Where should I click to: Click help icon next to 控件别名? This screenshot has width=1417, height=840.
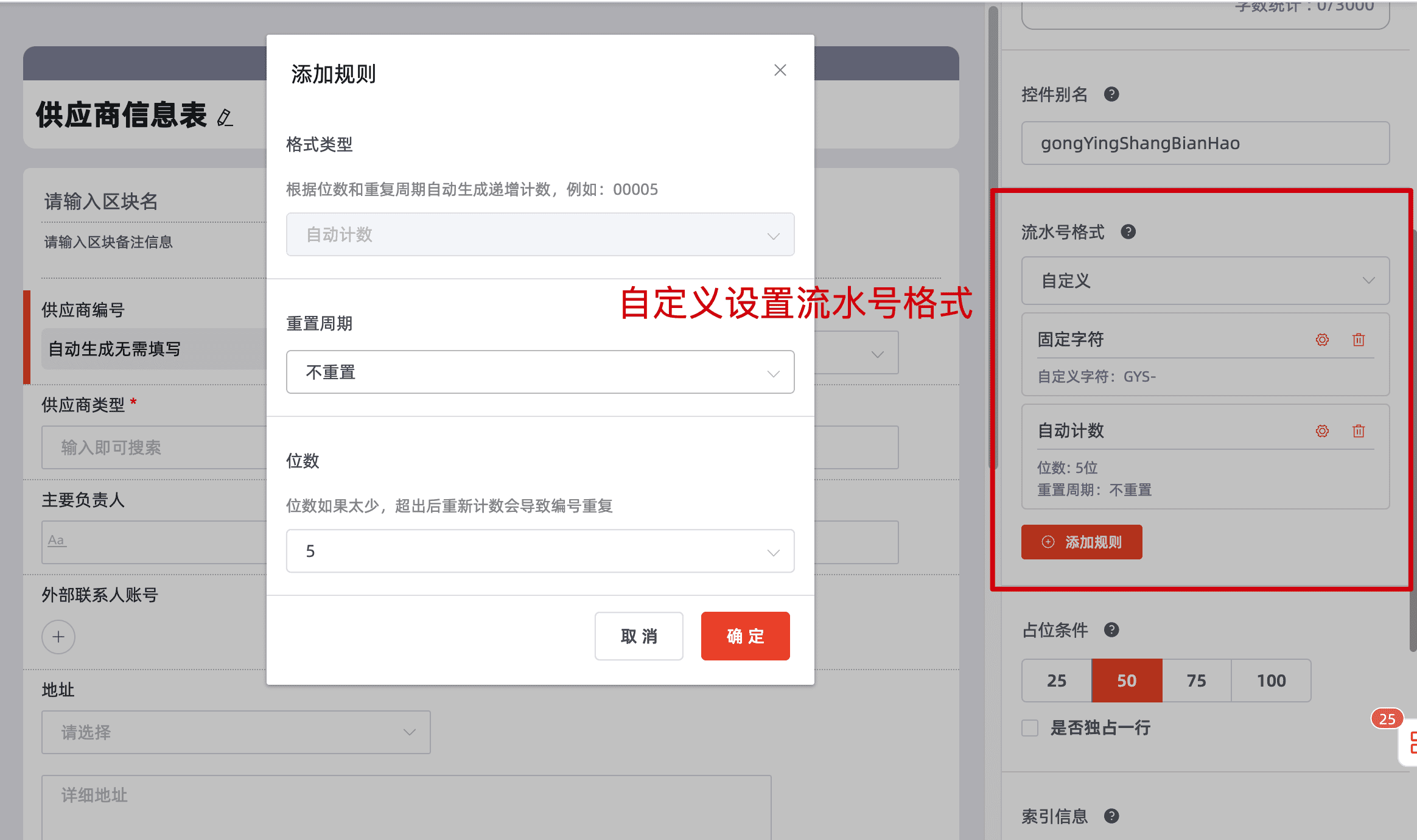[x=1111, y=94]
